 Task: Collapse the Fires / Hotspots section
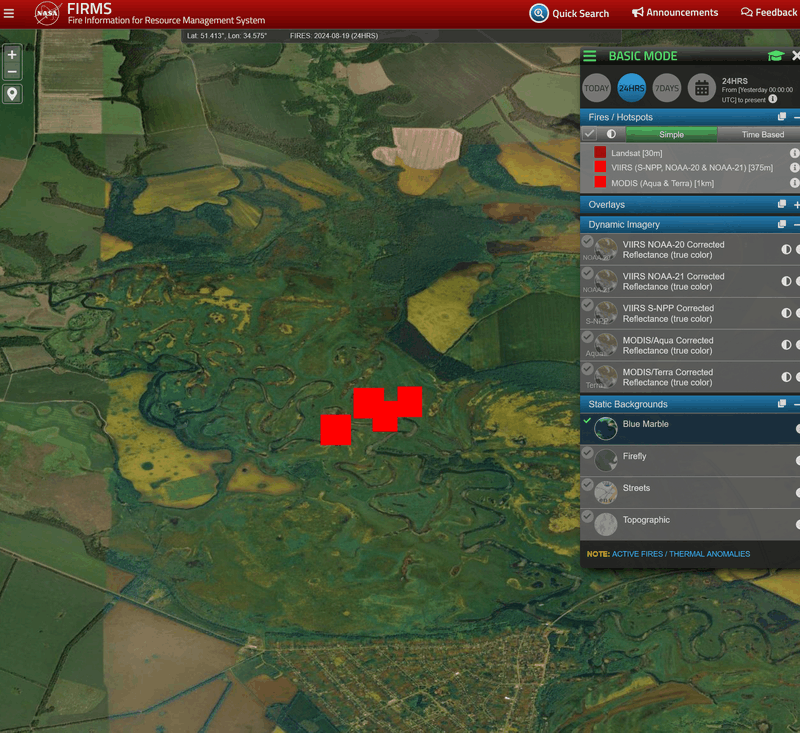796,117
